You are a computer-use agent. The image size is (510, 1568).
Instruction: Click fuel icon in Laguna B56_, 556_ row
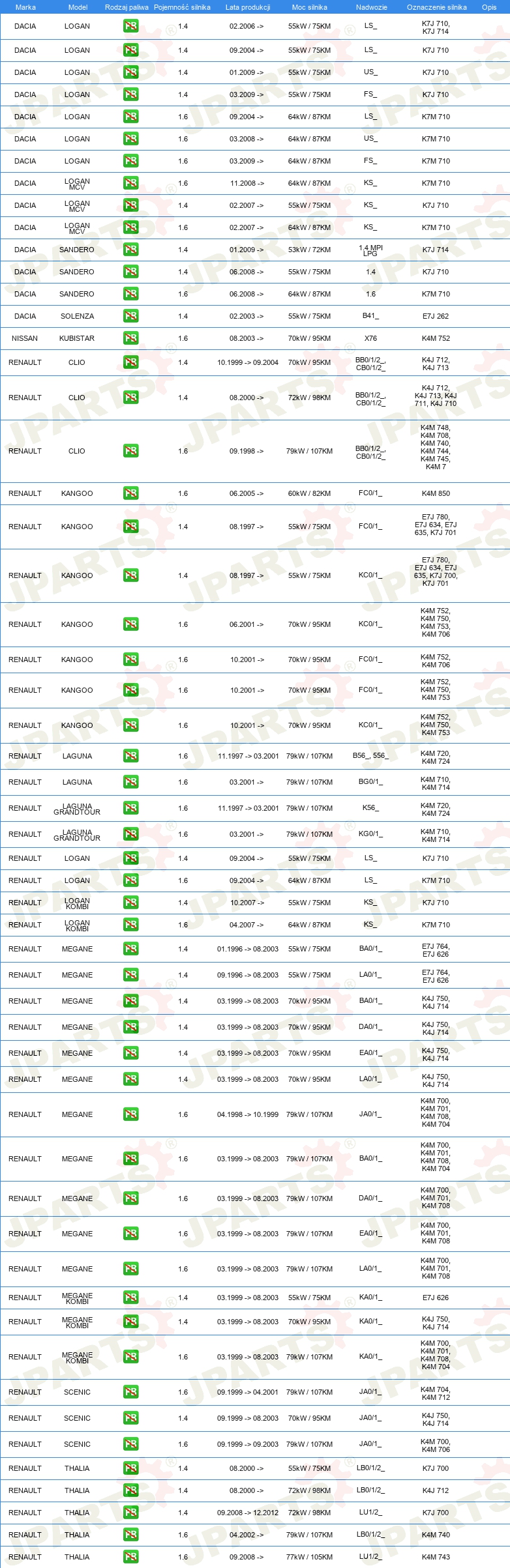coord(130,756)
